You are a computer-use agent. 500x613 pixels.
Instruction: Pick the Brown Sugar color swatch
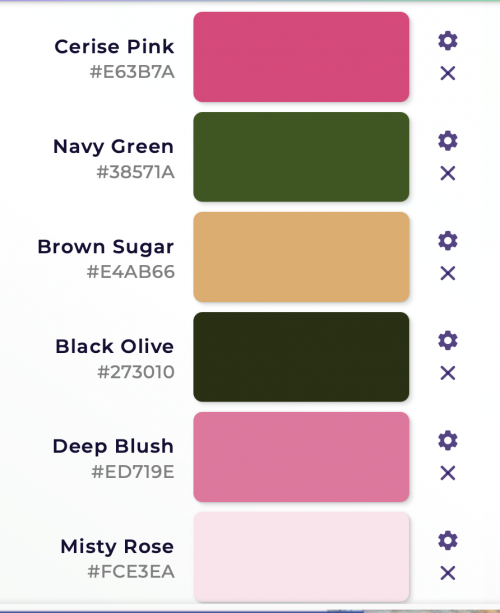[x=301, y=257]
